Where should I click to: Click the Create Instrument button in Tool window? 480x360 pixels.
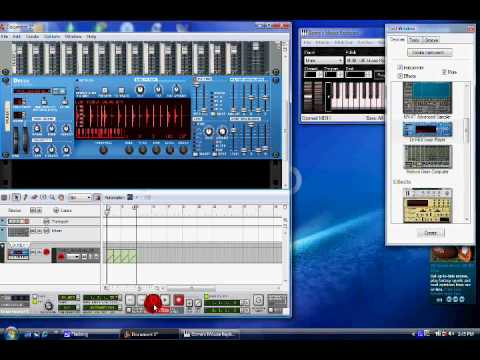tap(430, 52)
